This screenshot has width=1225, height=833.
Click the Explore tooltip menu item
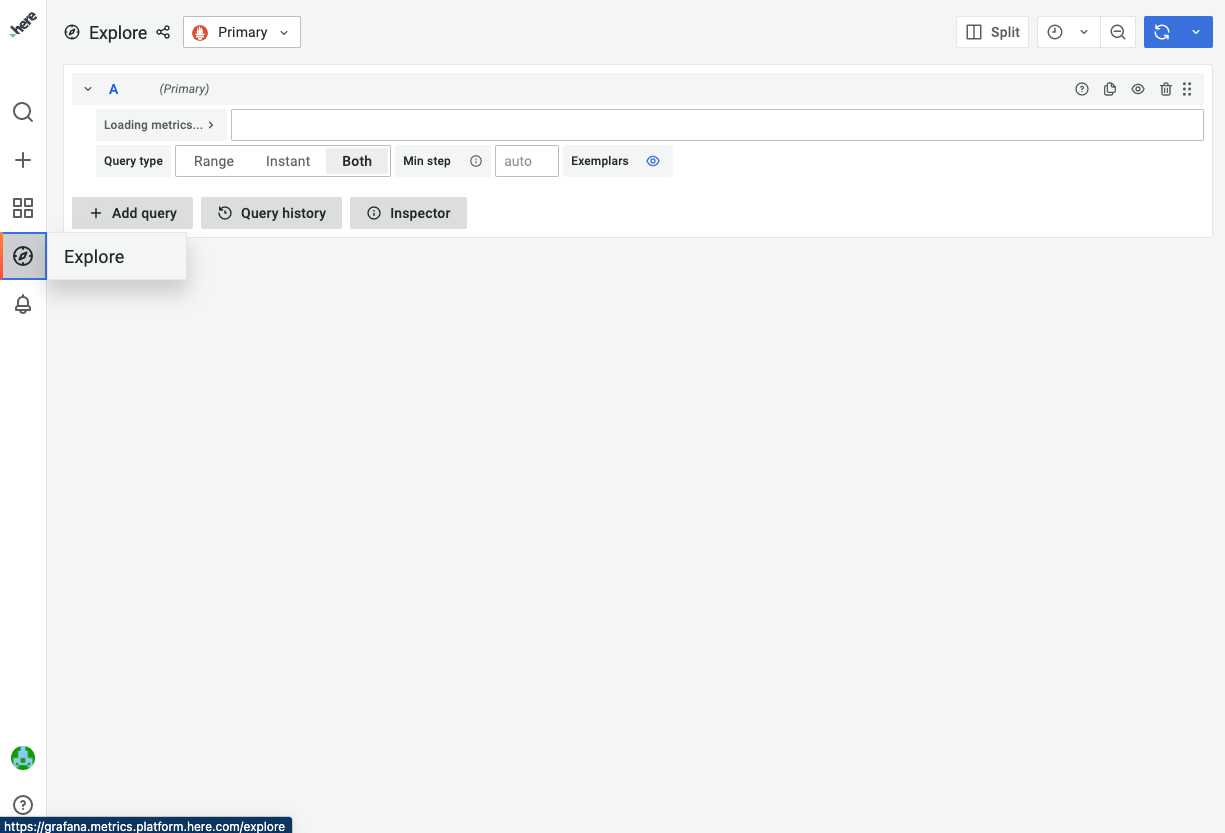coord(117,257)
